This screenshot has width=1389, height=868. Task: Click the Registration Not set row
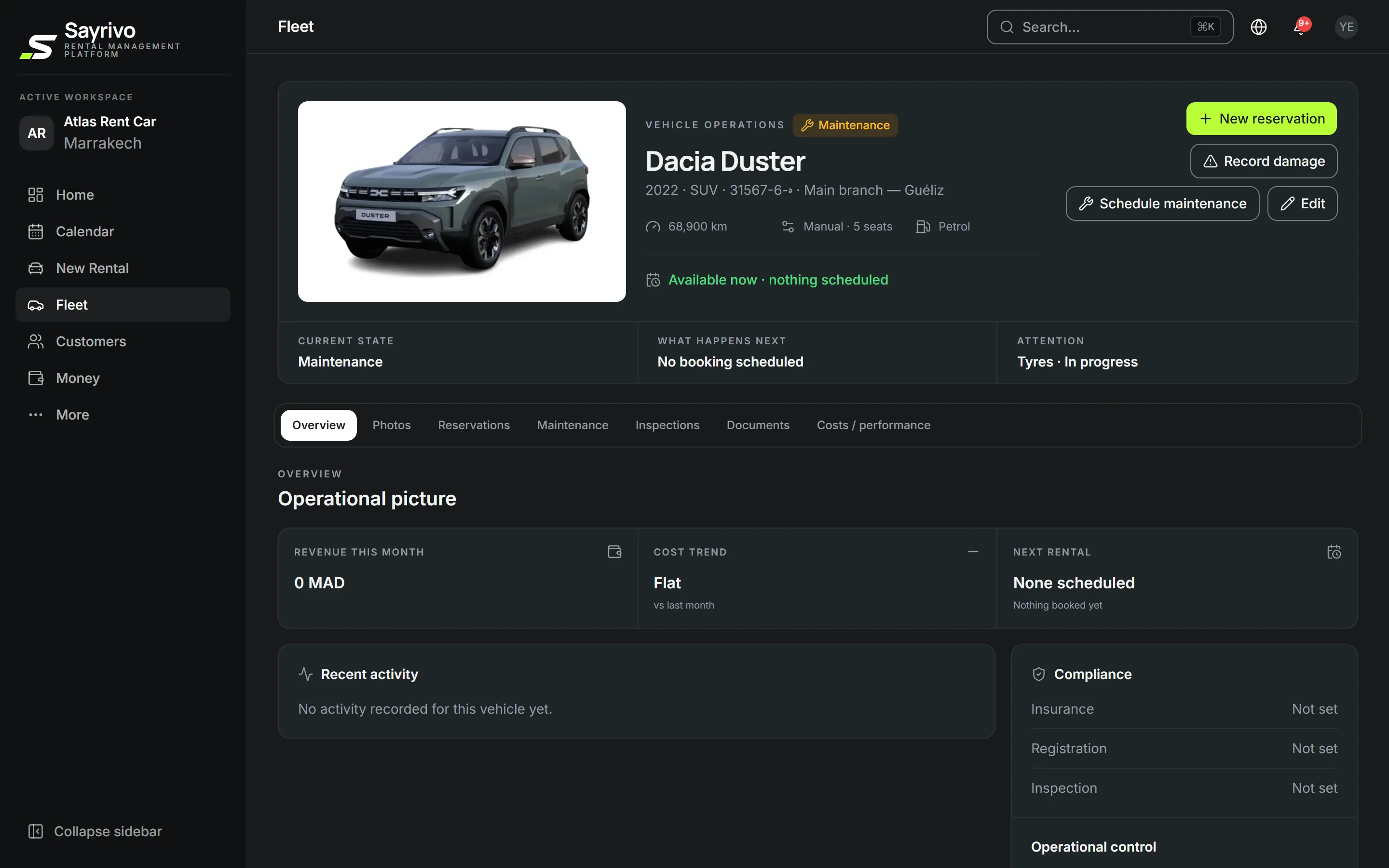[x=1184, y=748]
